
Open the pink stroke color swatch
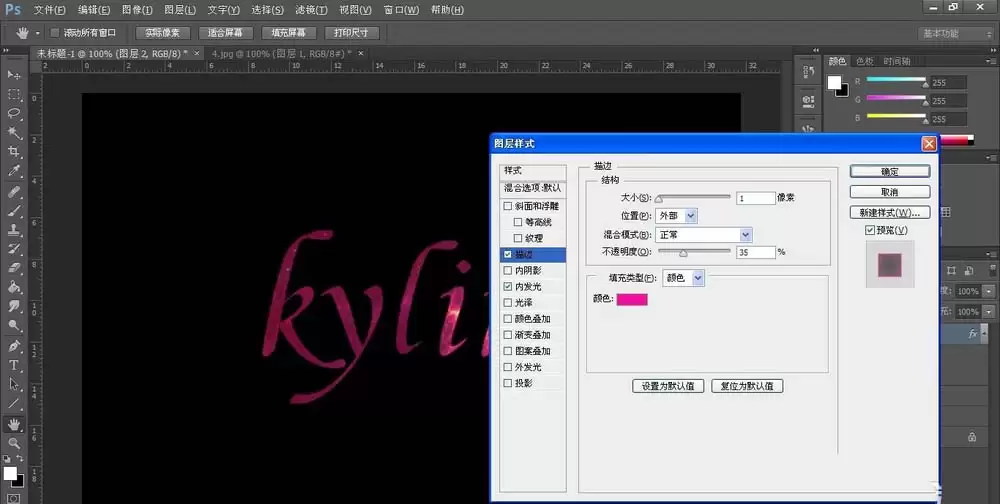point(632,299)
